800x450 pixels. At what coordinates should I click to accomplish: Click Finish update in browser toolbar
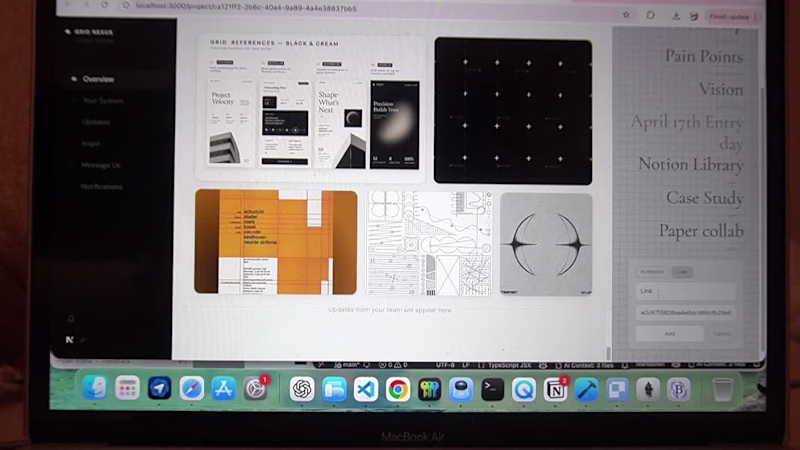tap(730, 17)
